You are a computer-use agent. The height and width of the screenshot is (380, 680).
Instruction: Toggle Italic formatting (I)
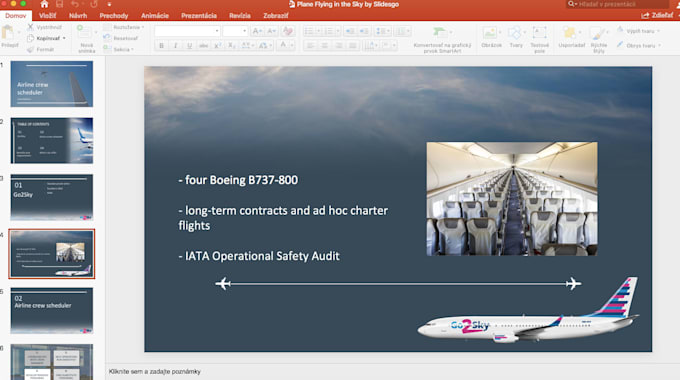coord(175,46)
